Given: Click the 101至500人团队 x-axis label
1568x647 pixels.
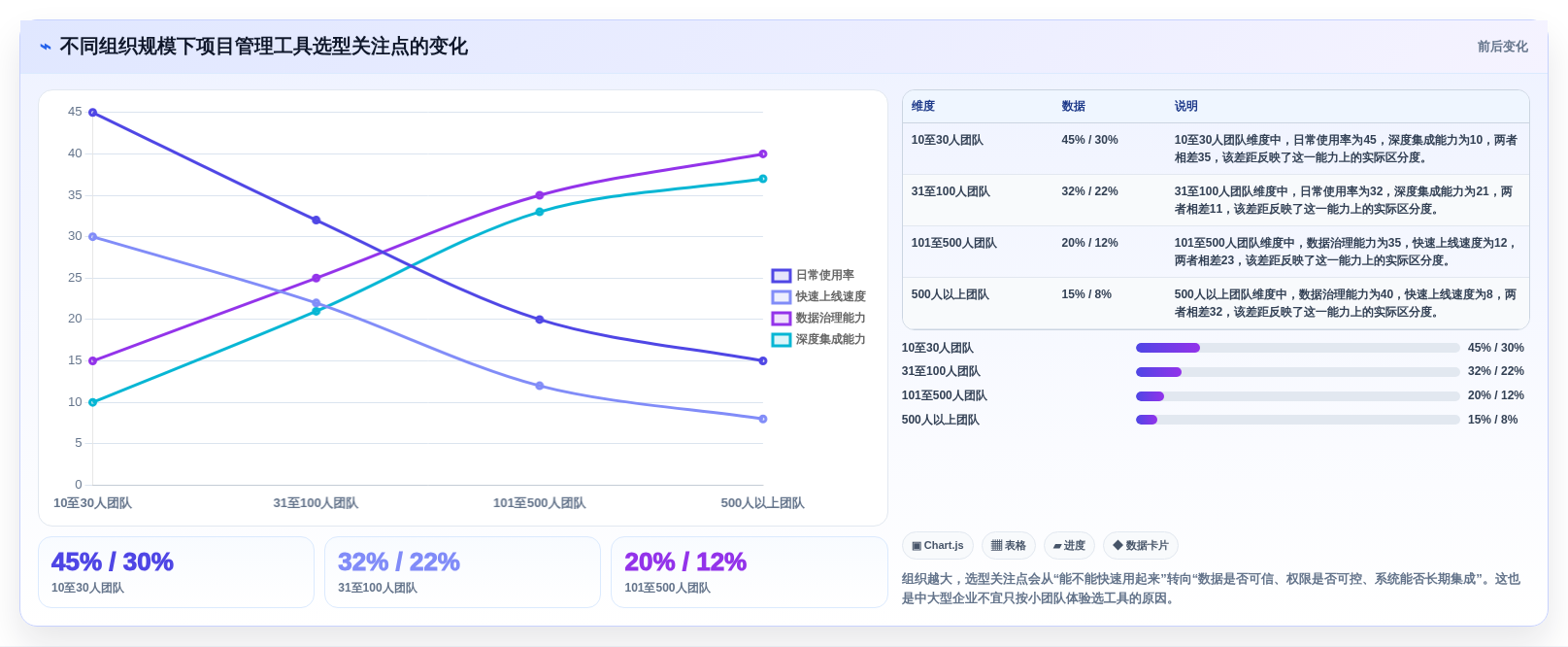Looking at the screenshot, I should (x=539, y=503).
